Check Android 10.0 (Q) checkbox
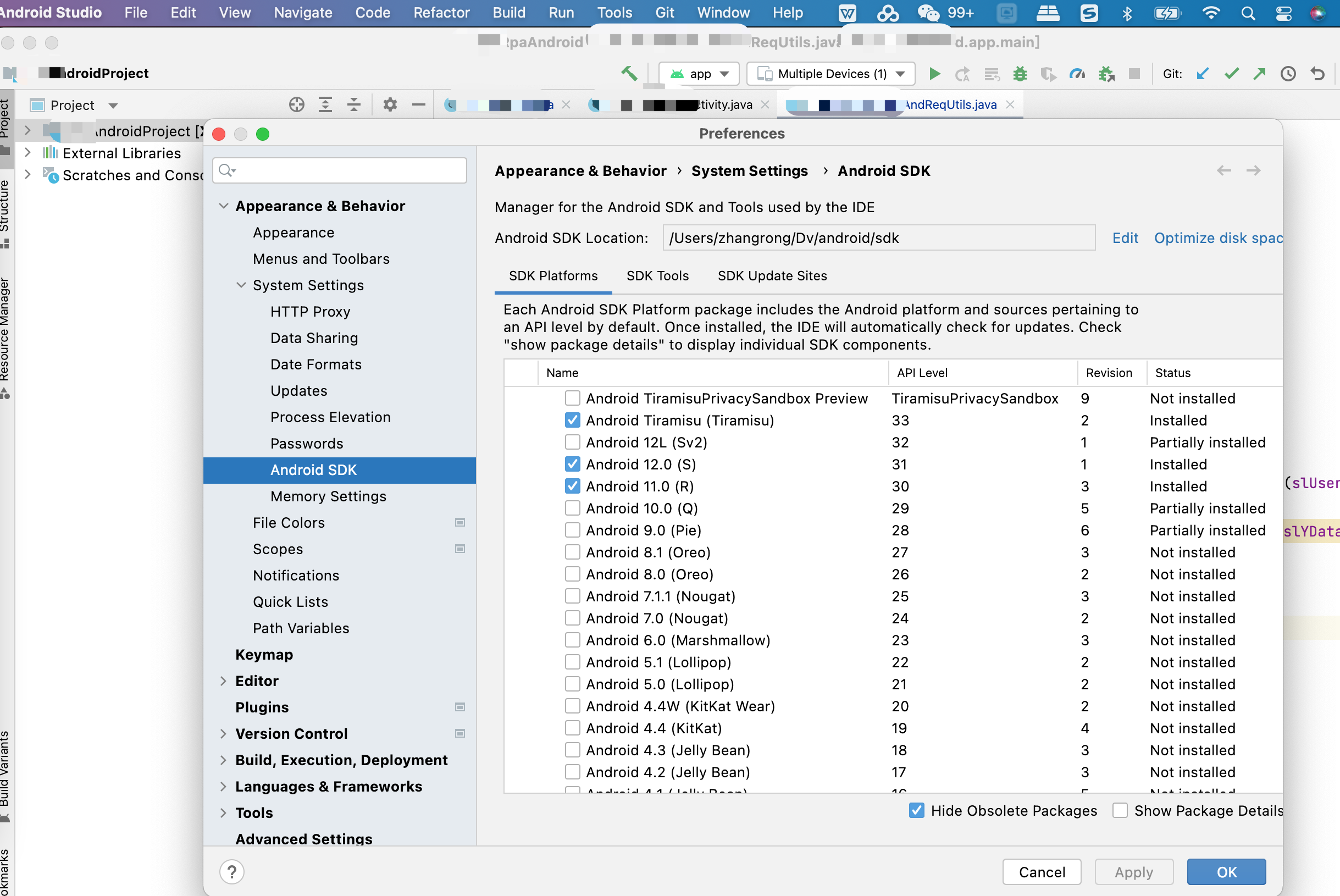Image resolution: width=1340 pixels, height=896 pixels. [572, 508]
